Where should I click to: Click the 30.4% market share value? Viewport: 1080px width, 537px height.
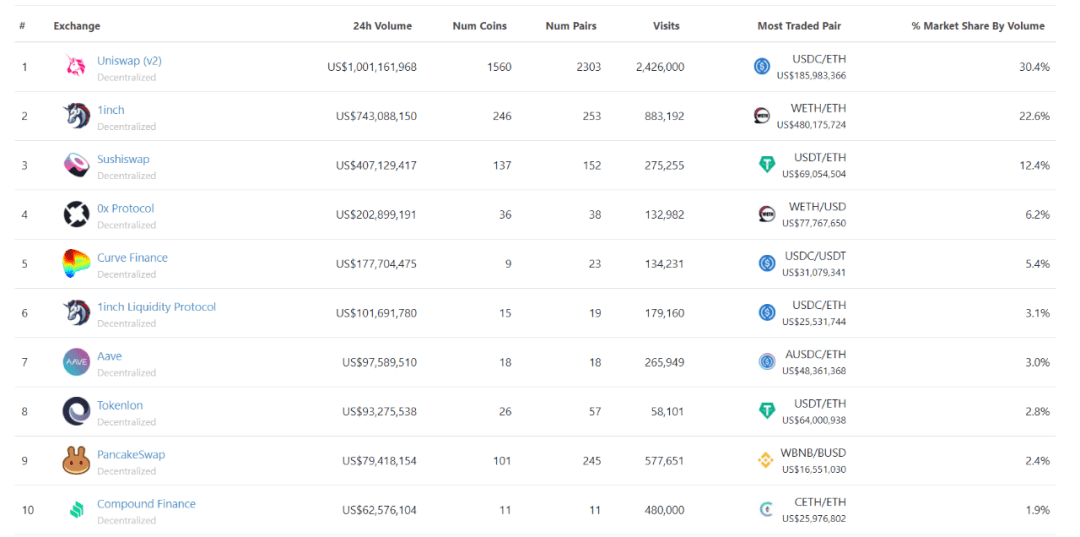(1035, 67)
